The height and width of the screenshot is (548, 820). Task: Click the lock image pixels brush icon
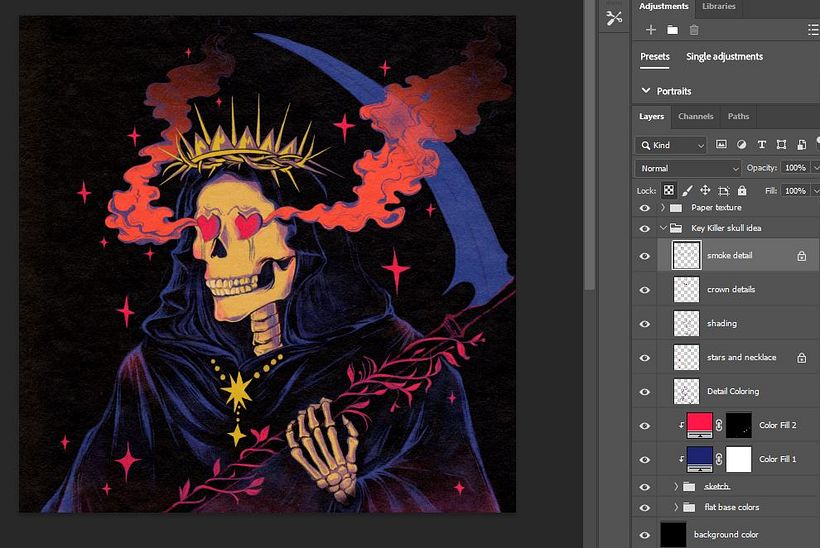point(687,190)
